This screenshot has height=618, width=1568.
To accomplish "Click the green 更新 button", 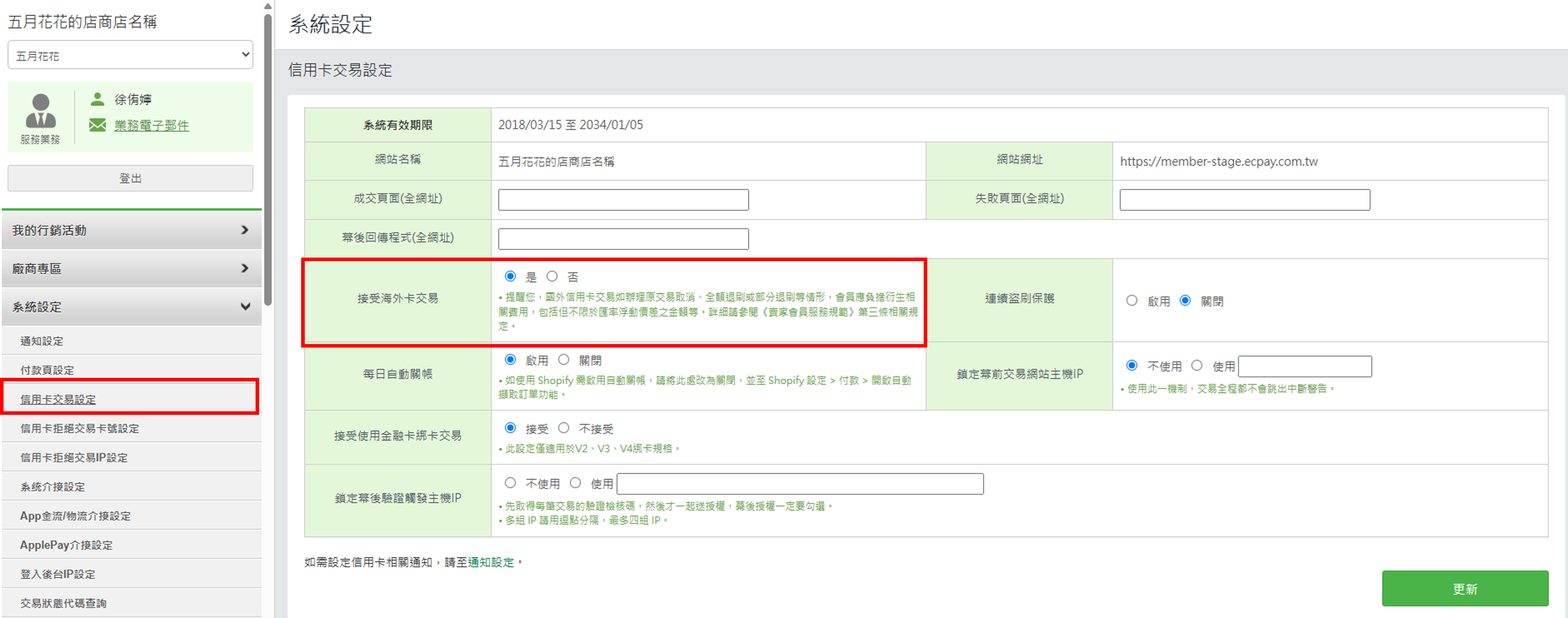I will pos(1464,588).
